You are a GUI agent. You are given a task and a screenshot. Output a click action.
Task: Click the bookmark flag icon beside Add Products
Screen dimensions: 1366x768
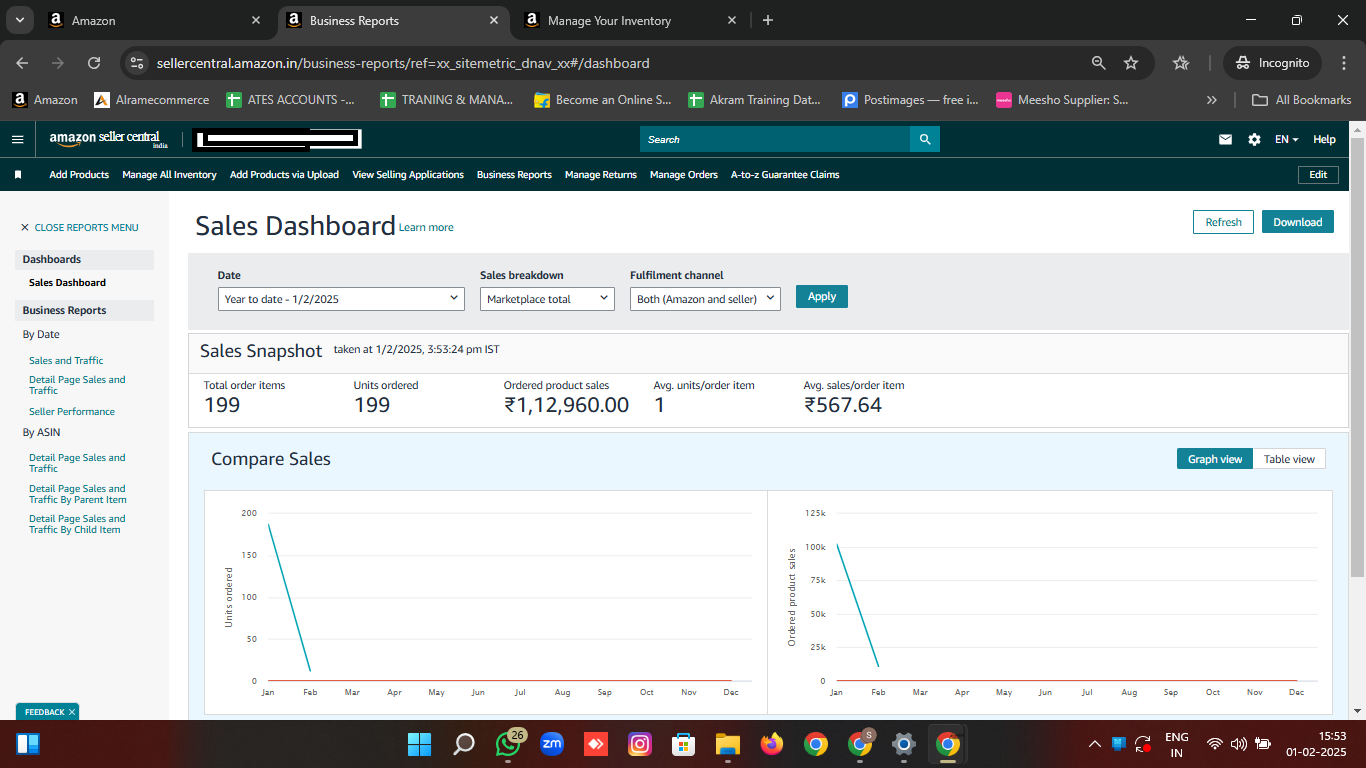[18, 174]
